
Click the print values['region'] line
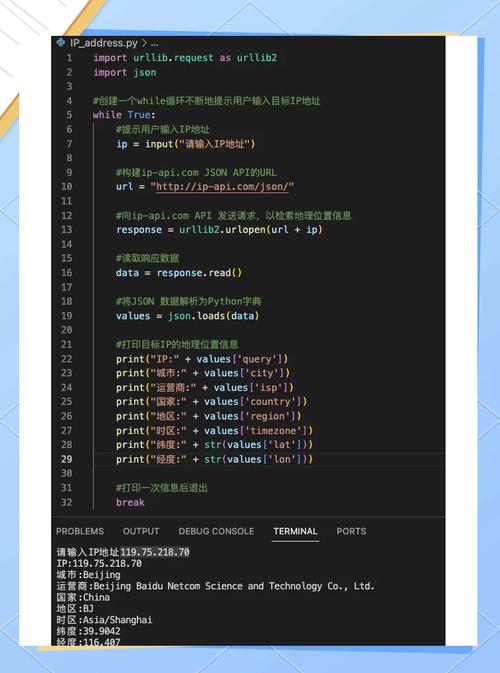click(x=209, y=416)
